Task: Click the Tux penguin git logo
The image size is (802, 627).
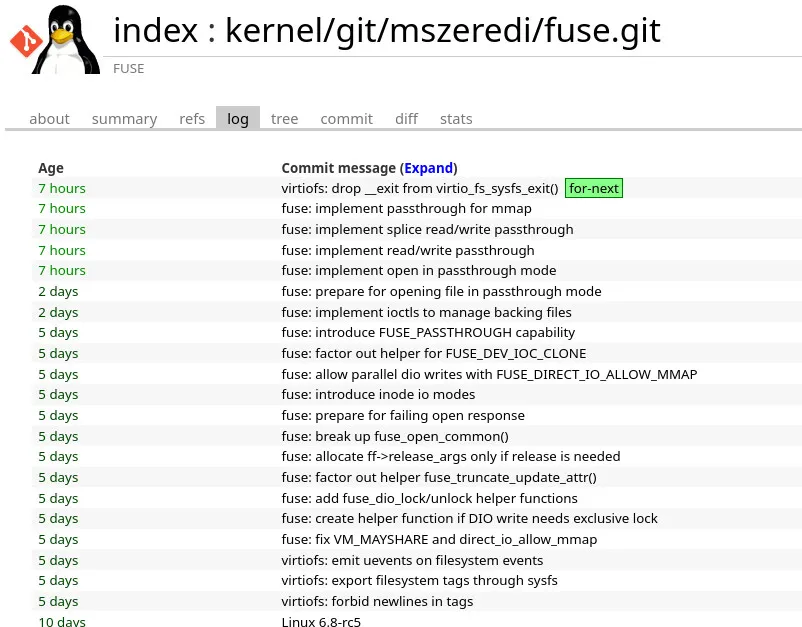Action: click(x=55, y=39)
